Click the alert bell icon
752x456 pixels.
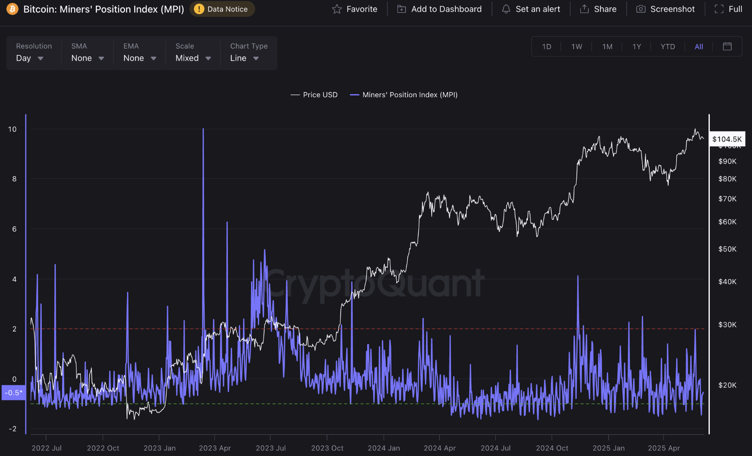(506, 9)
